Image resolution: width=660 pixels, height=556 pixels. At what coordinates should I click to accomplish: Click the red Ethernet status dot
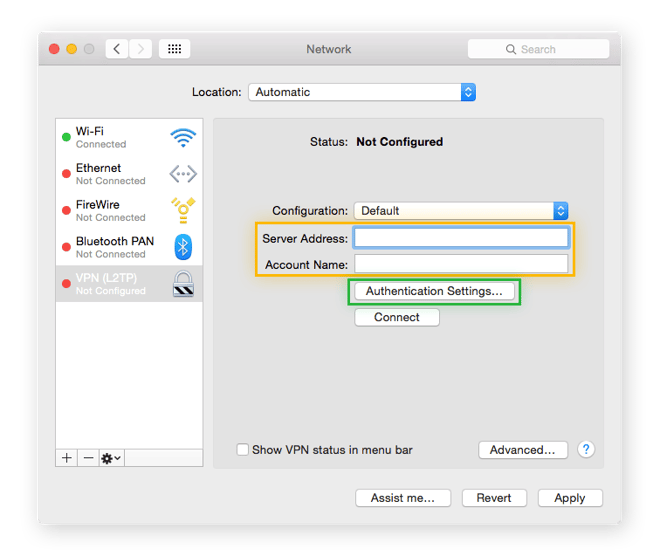[x=66, y=174]
